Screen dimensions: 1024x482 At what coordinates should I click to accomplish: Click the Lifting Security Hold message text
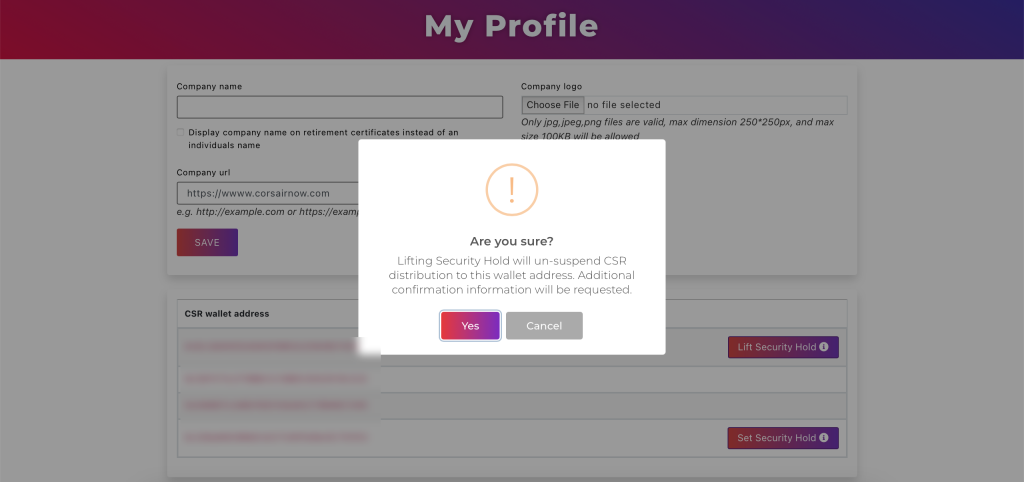coord(512,275)
